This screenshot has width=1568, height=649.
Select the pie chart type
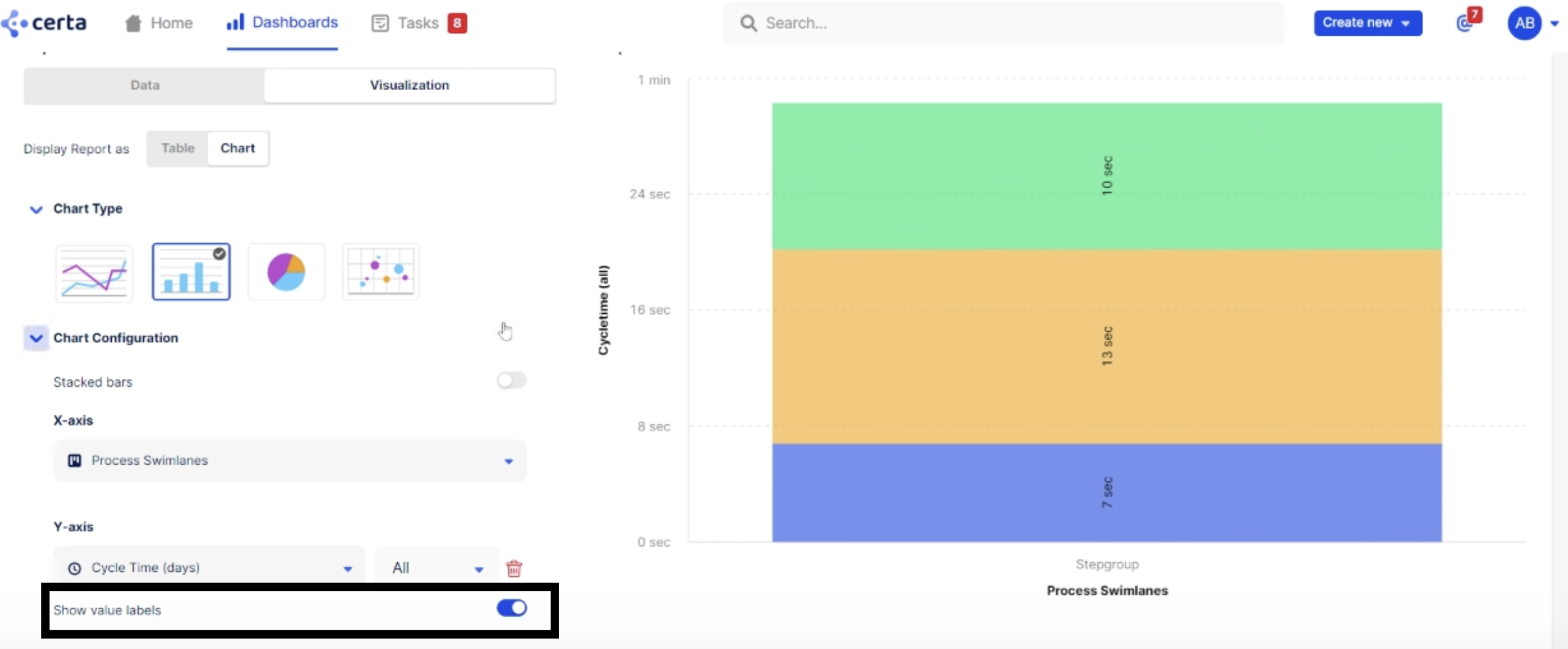point(286,272)
